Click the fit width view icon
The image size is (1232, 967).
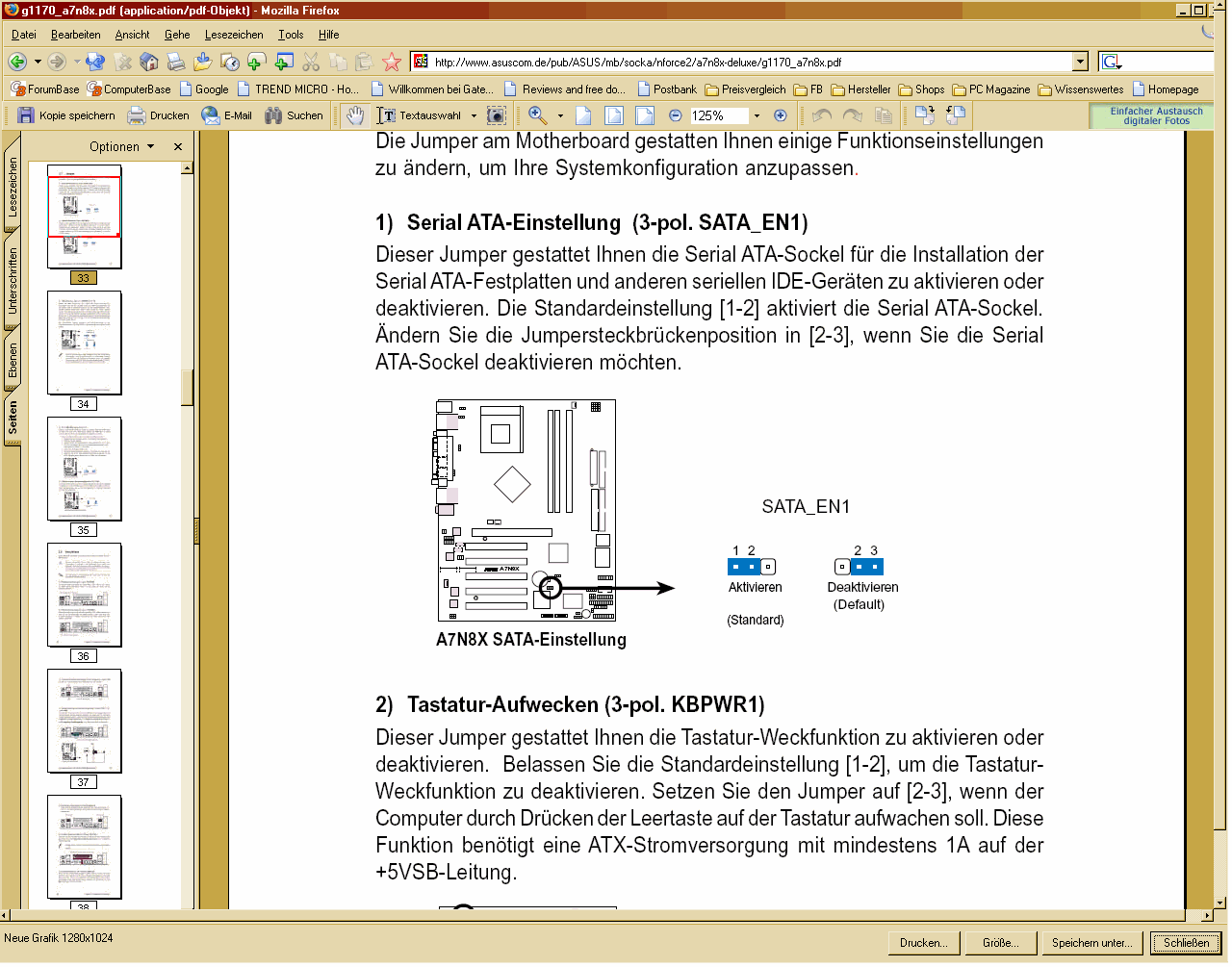(x=645, y=115)
